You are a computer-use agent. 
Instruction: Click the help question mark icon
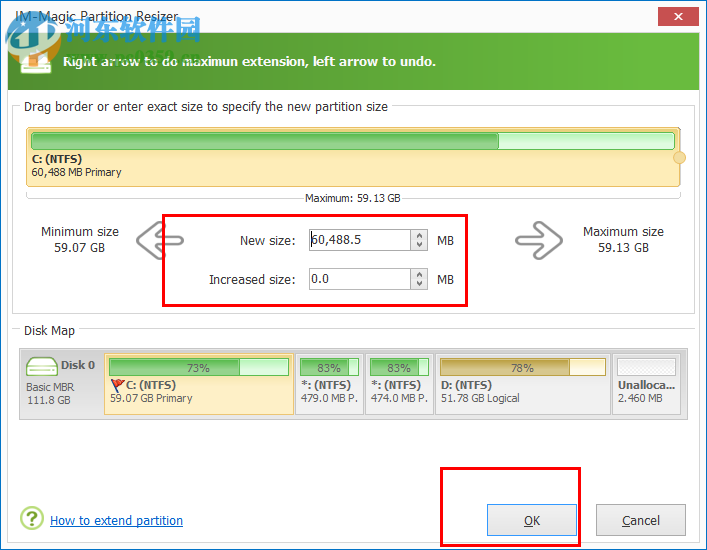(x=32, y=518)
